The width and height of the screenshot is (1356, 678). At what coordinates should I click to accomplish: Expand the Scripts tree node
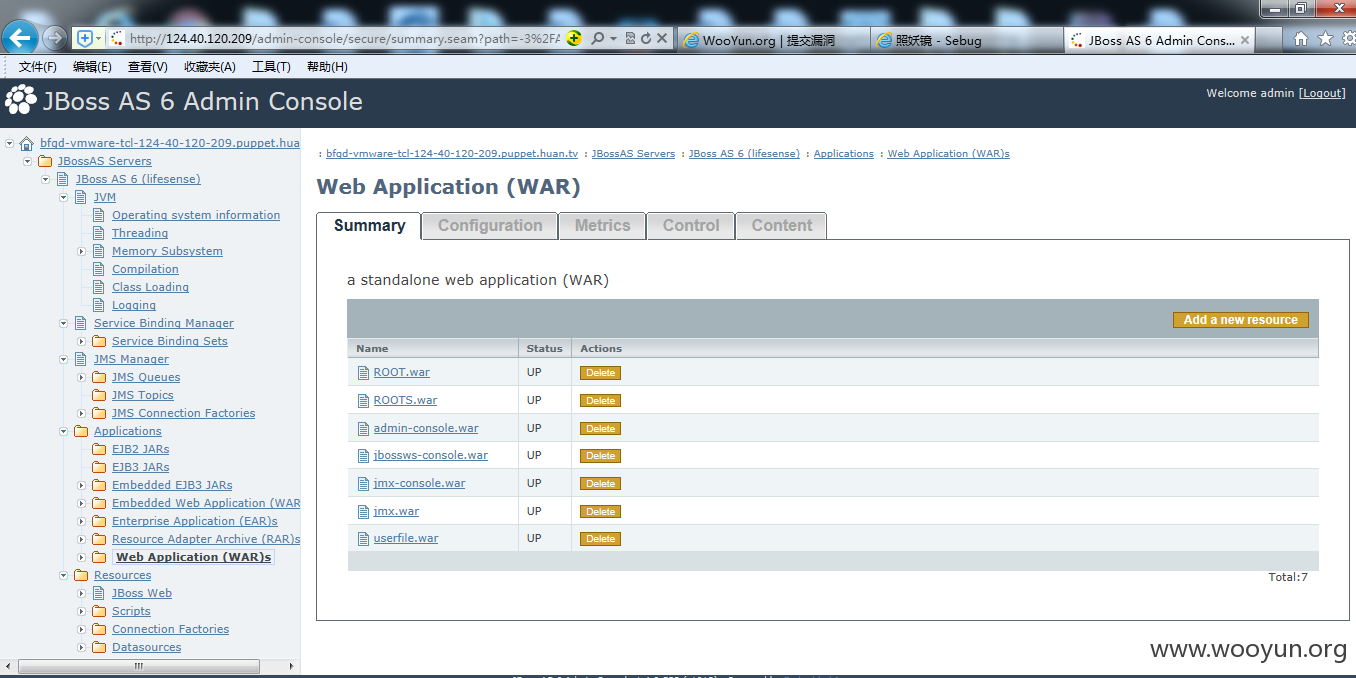82,611
